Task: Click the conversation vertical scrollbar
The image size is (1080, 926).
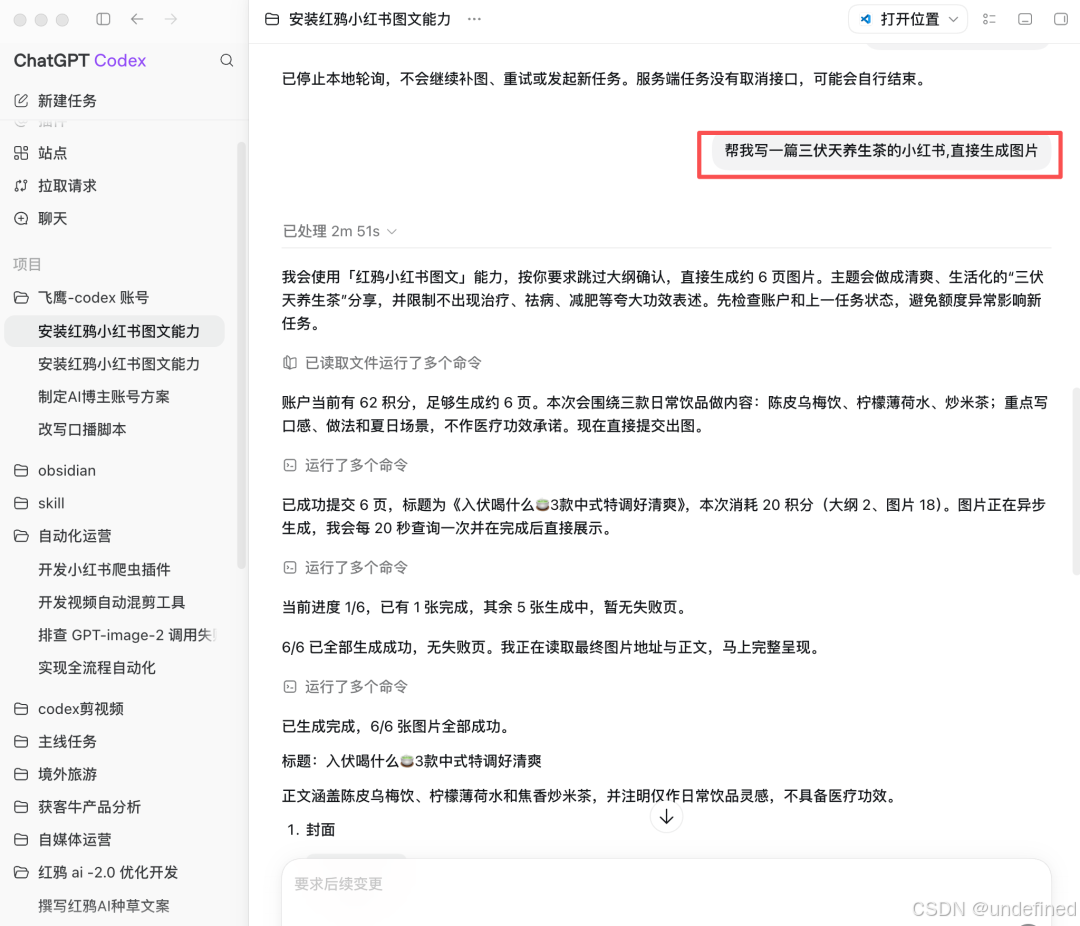Action: (1076, 481)
